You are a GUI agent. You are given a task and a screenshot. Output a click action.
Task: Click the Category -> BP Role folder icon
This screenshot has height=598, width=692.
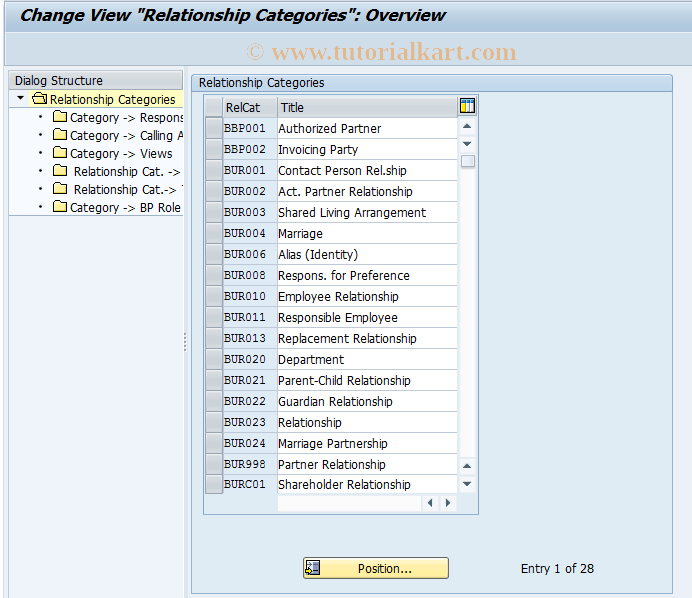tap(60, 207)
